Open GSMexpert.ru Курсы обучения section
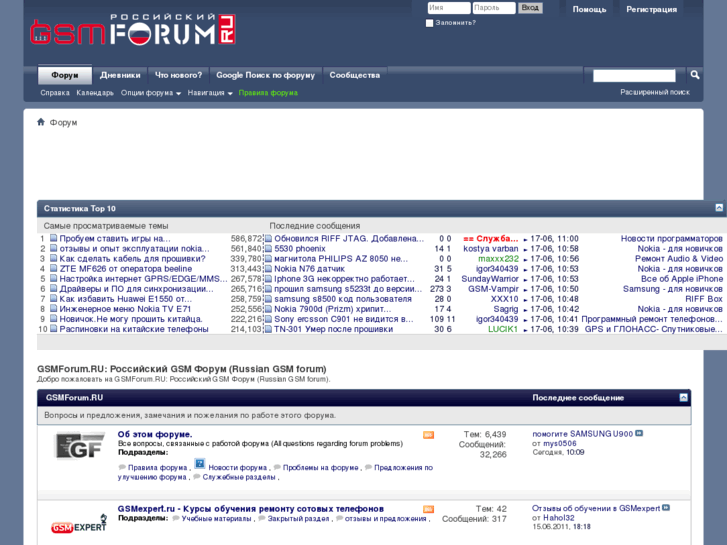Image resolution: width=727 pixels, height=545 pixels. pyautogui.click(x=250, y=509)
